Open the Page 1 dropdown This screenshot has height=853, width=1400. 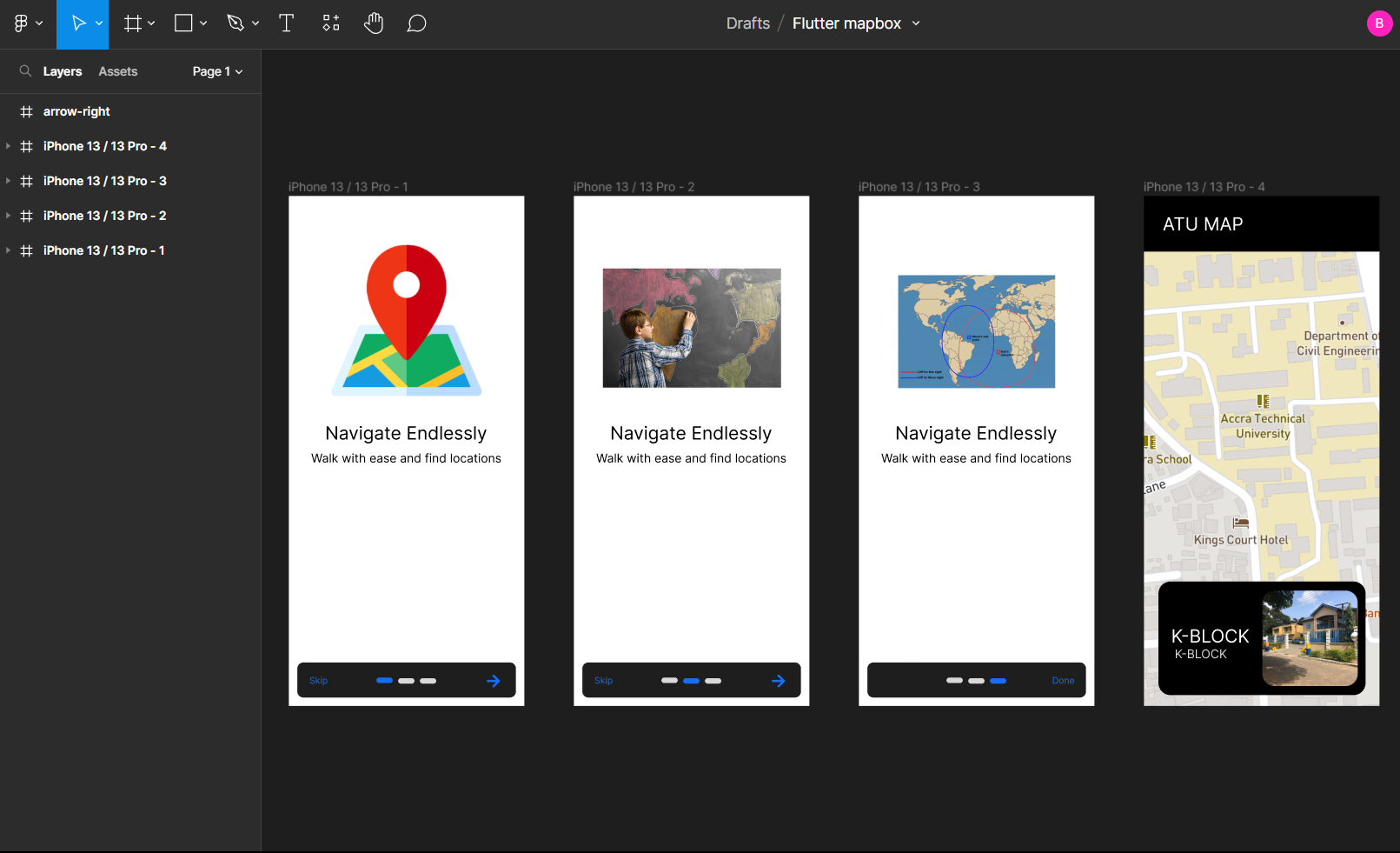click(x=217, y=71)
